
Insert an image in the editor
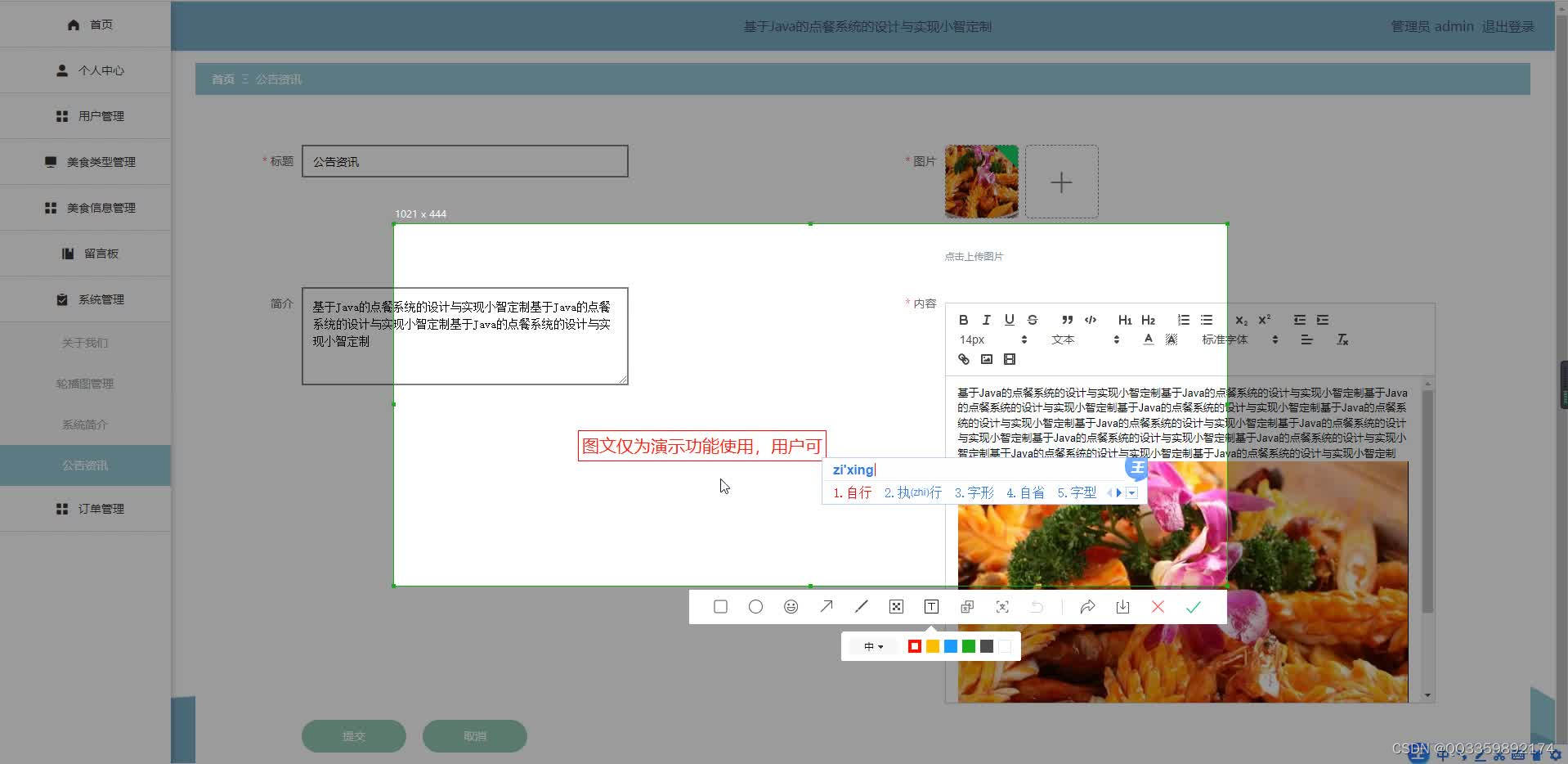[x=986, y=359]
